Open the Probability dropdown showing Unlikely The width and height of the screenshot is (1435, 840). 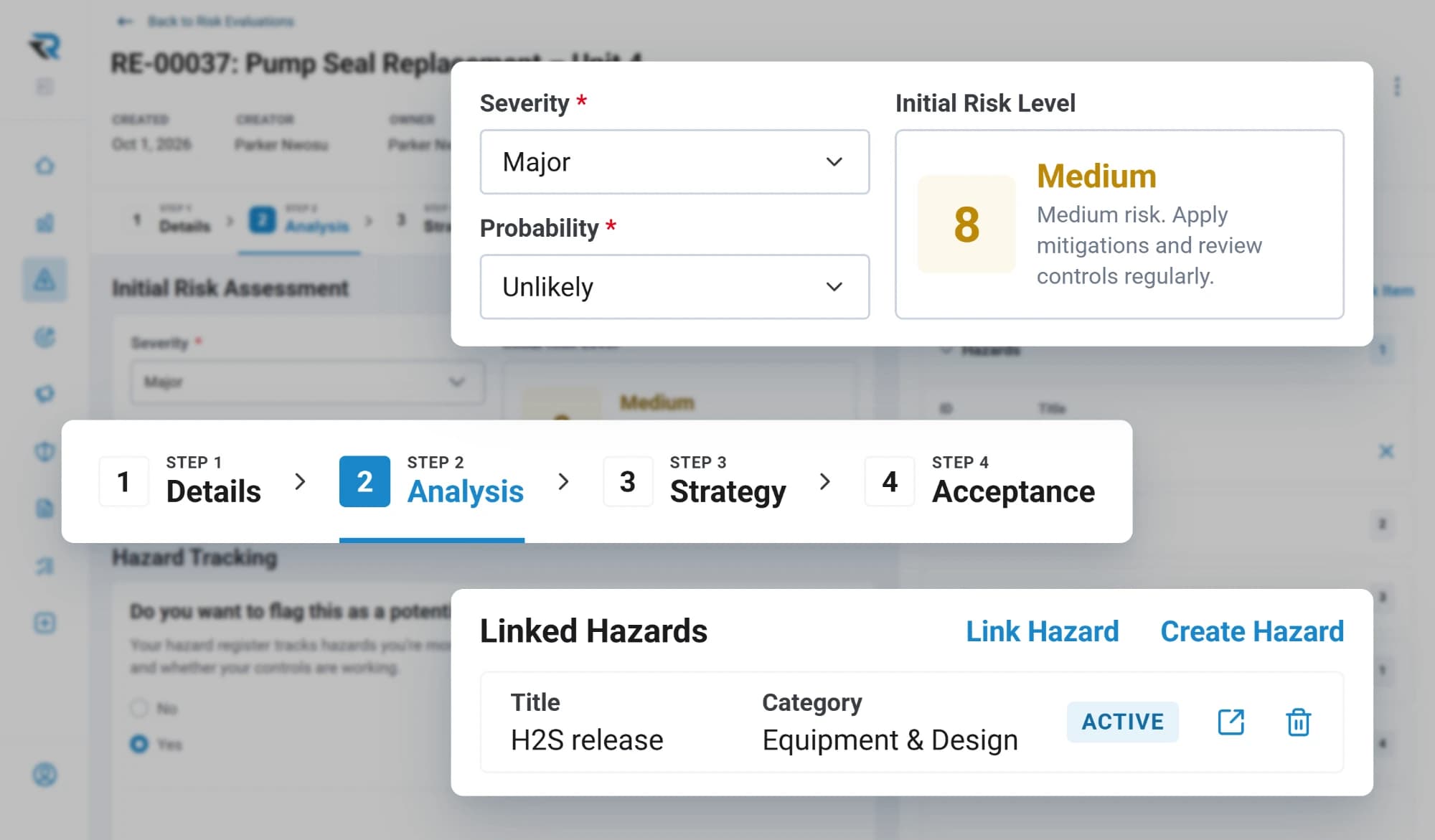[674, 287]
